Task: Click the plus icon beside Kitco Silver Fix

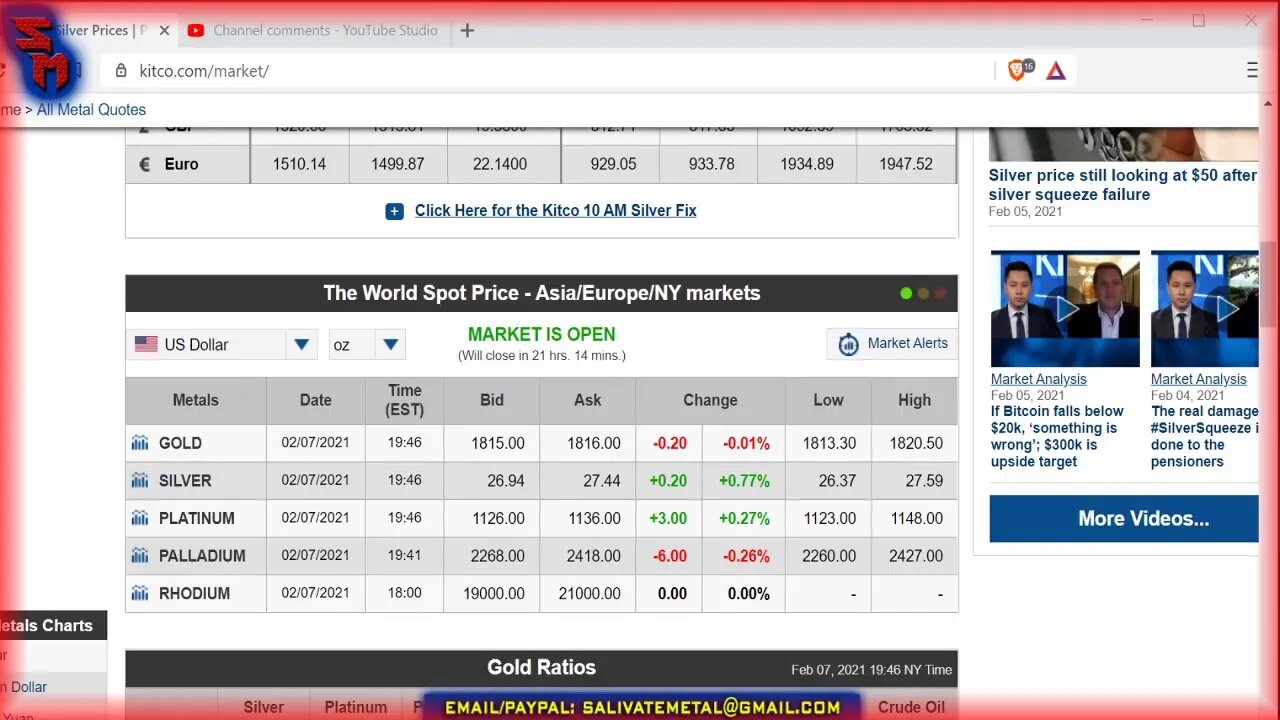Action: pos(394,211)
